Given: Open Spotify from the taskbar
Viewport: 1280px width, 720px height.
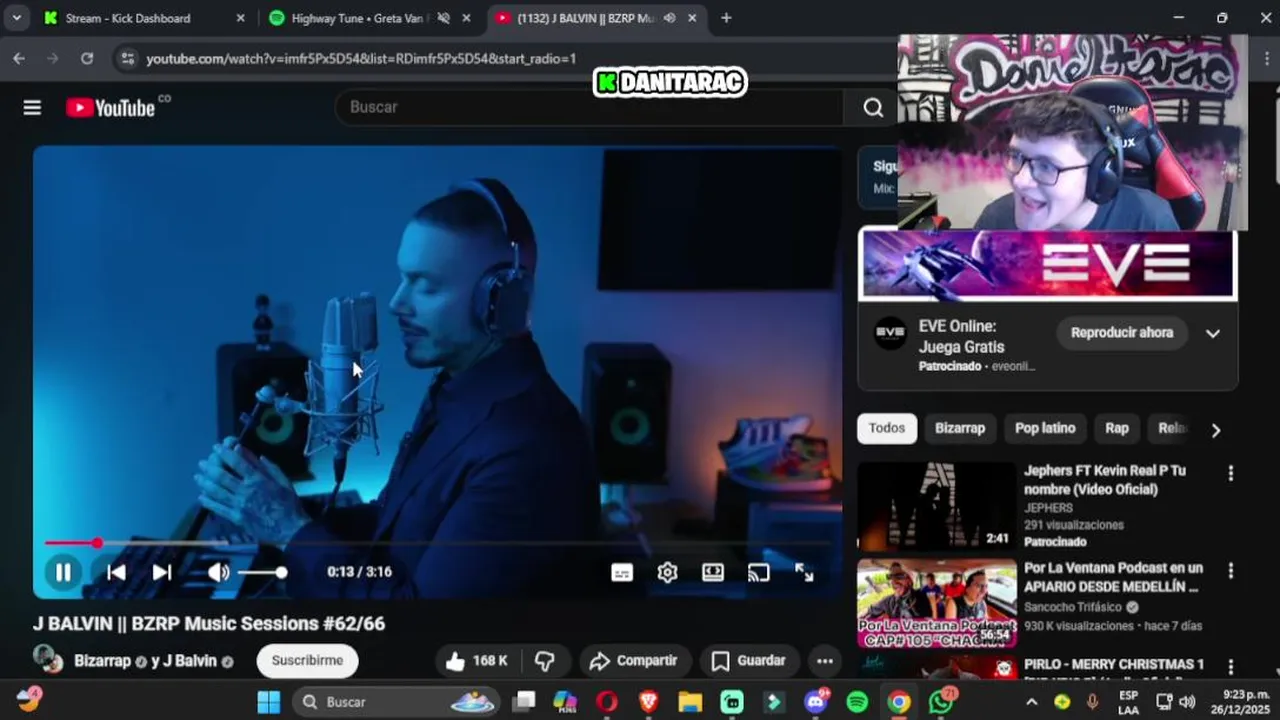Looking at the screenshot, I should tap(857, 702).
